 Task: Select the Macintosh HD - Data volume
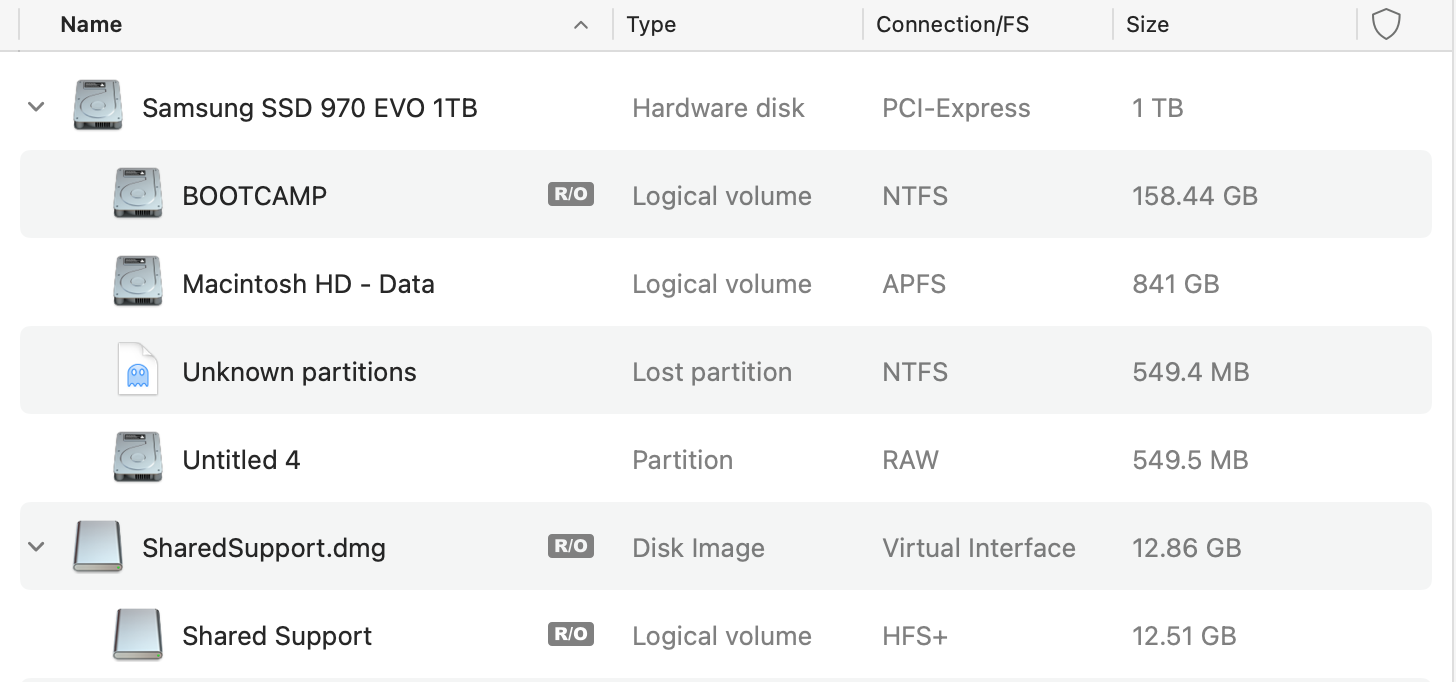pos(308,284)
